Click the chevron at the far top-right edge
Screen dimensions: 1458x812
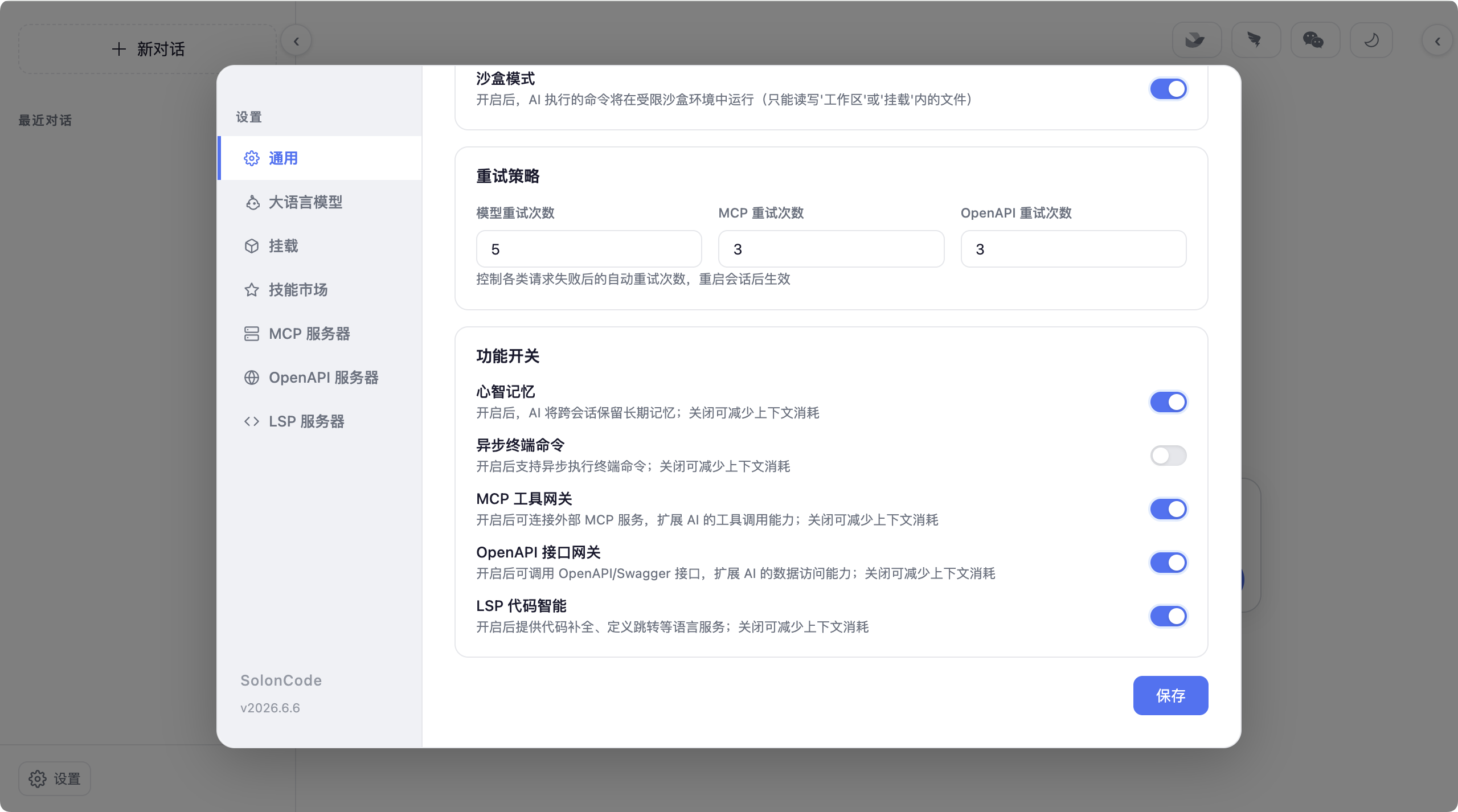click(x=1437, y=41)
